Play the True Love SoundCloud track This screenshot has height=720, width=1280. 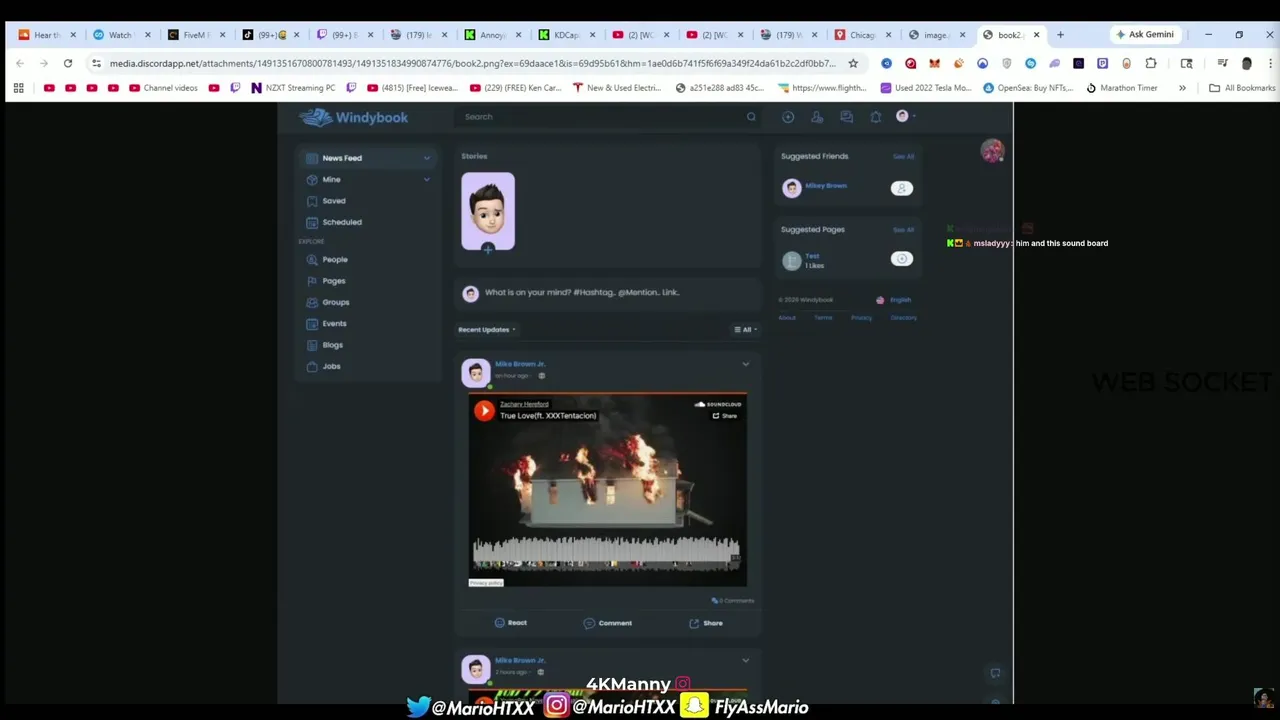(484, 410)
